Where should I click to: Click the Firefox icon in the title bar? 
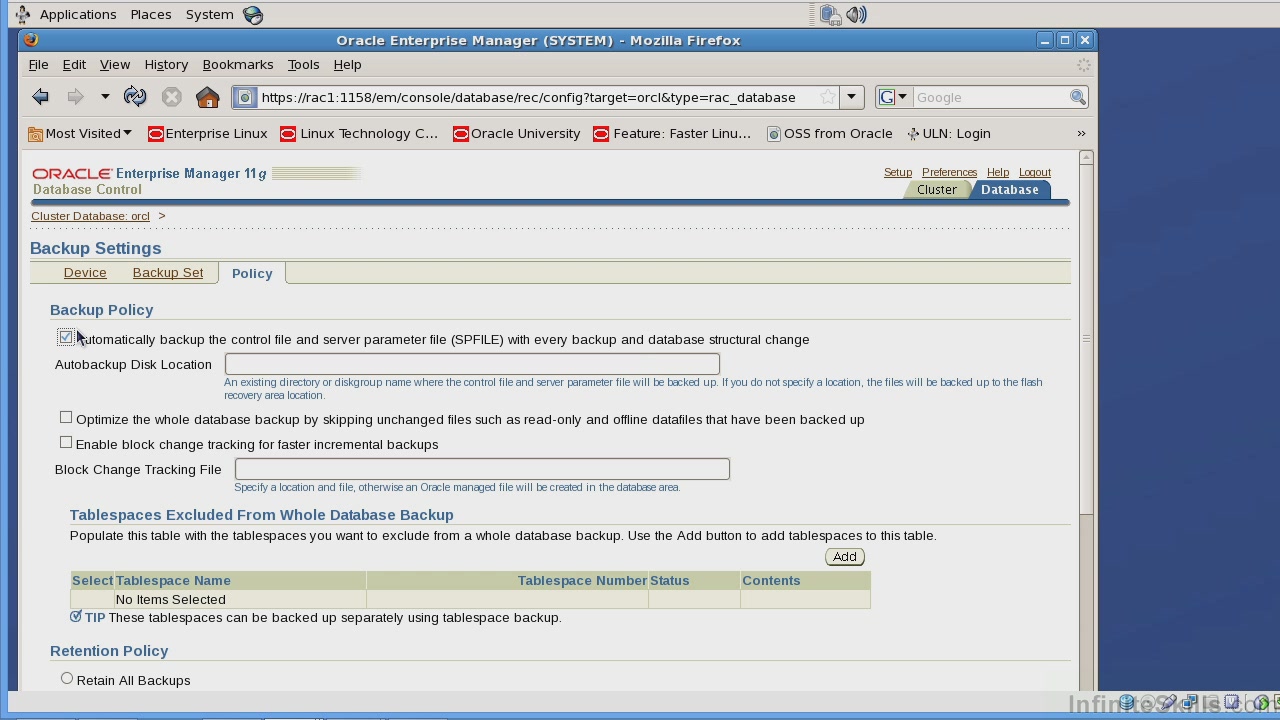pos(31,40)
